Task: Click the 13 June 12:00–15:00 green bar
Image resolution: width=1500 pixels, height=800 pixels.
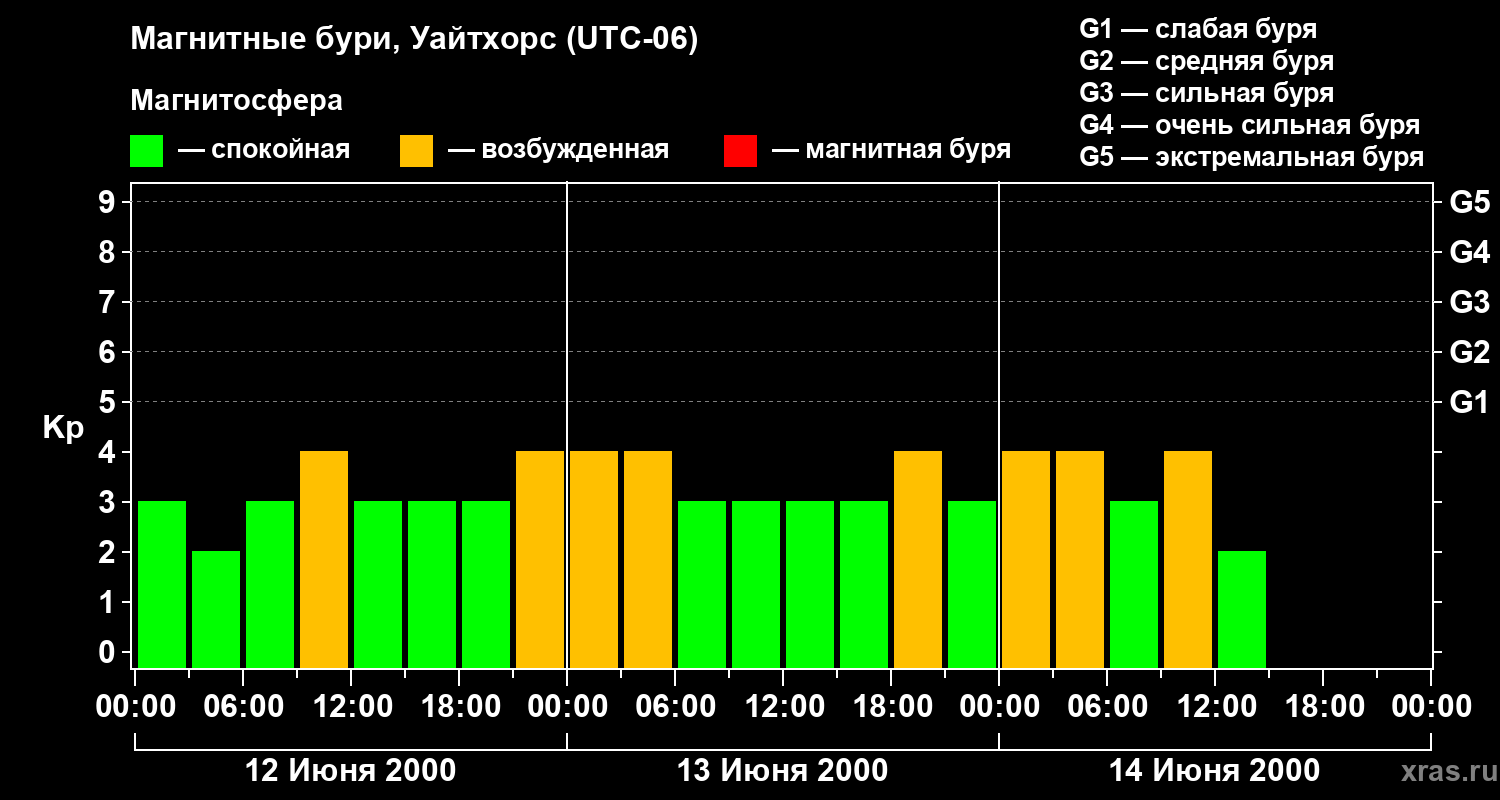Action: tap(810, 584)
